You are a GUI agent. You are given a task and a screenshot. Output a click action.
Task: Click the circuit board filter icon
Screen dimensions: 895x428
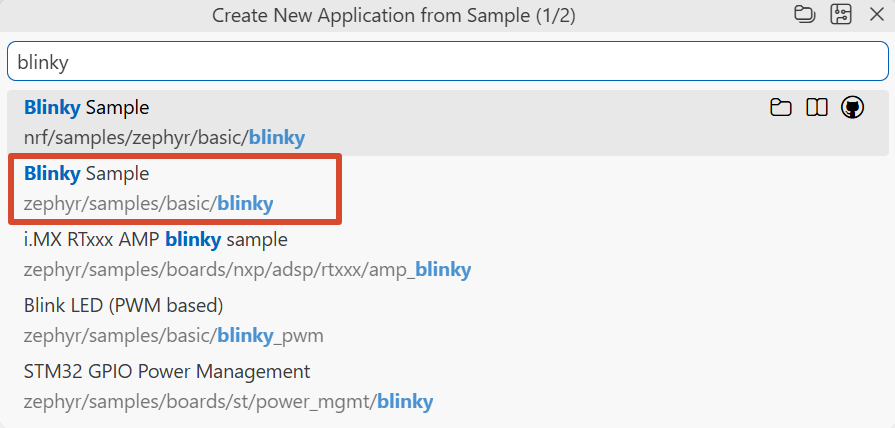[841, 15]
